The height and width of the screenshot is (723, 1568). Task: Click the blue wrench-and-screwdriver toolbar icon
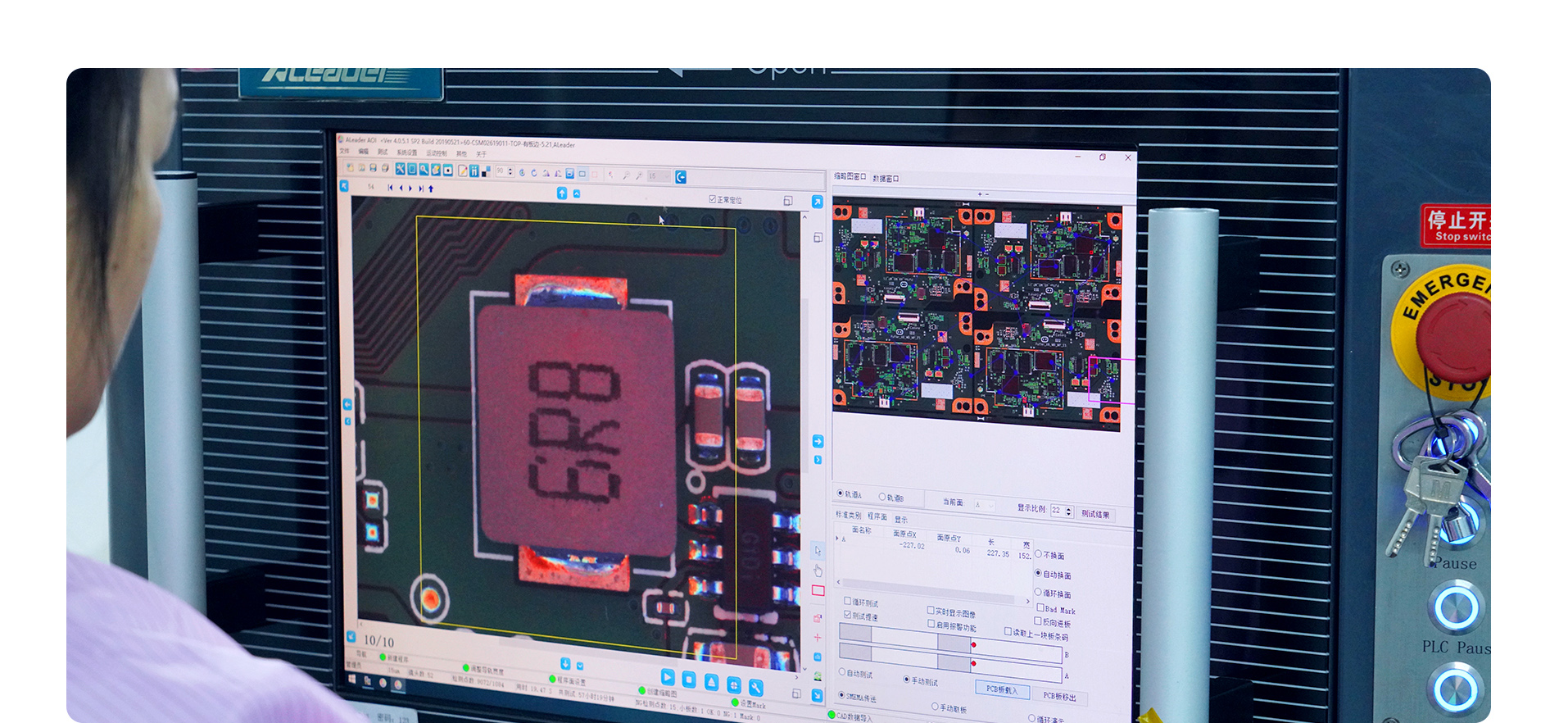coord(400,169)
